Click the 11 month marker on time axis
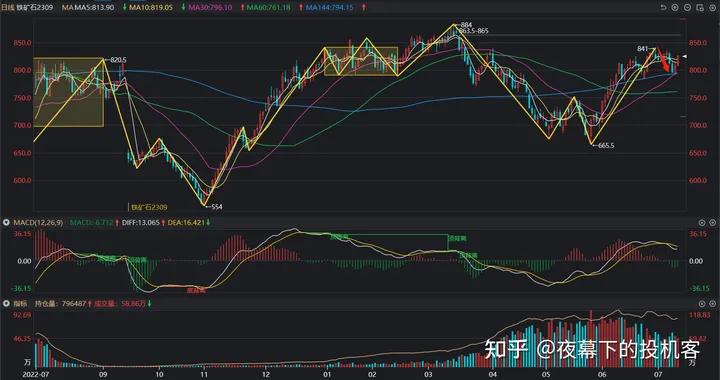The image size is (720, 380). pos(204,374)
